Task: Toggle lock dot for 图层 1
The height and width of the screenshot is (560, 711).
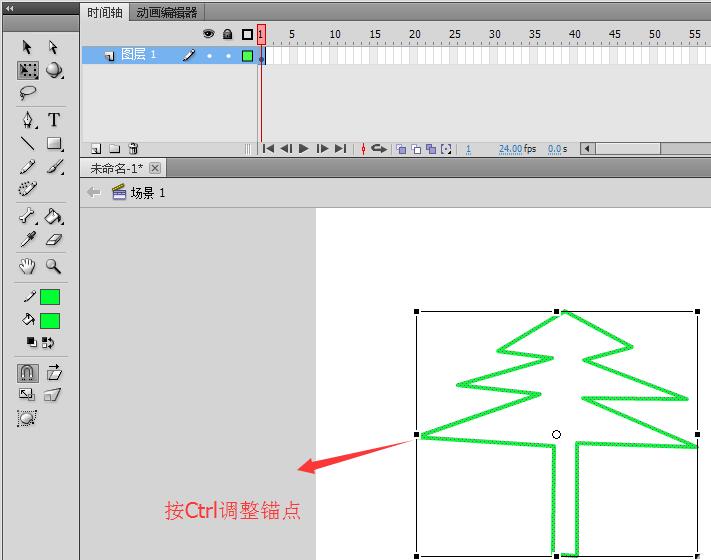Action: point(228,56)
